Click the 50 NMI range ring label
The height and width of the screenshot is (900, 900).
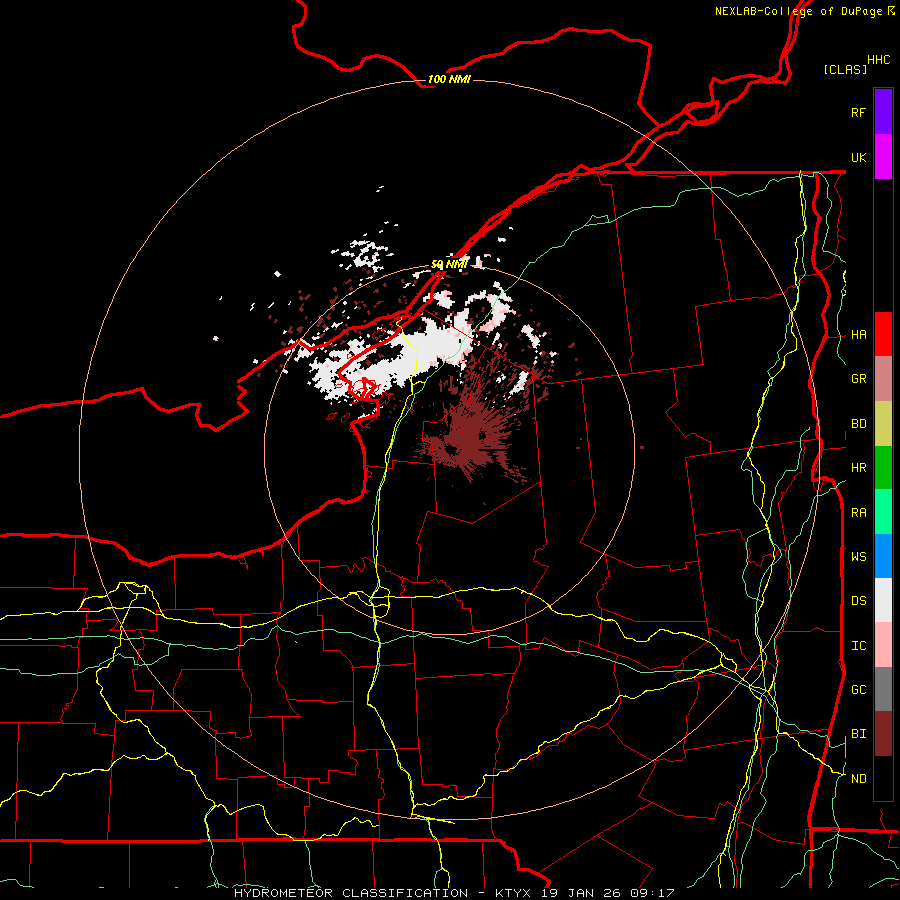pos(449,264)
